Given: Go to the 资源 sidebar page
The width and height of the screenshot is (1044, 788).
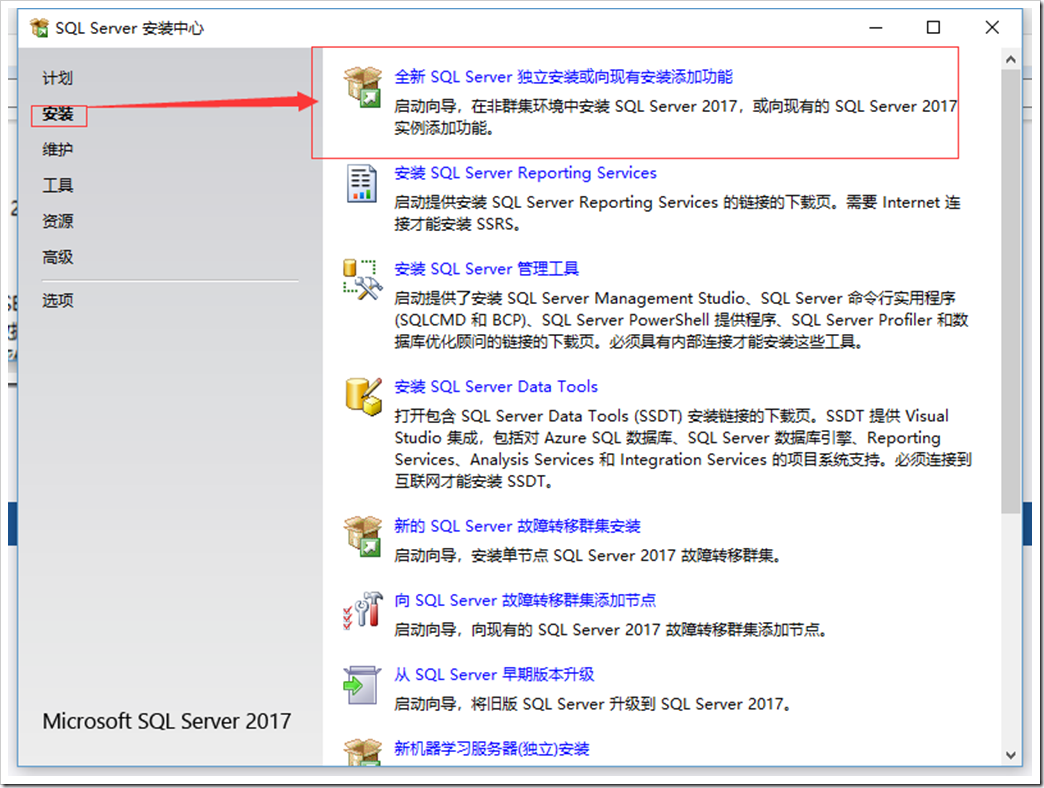Looking at the screenshot, I should click(57, 221).
